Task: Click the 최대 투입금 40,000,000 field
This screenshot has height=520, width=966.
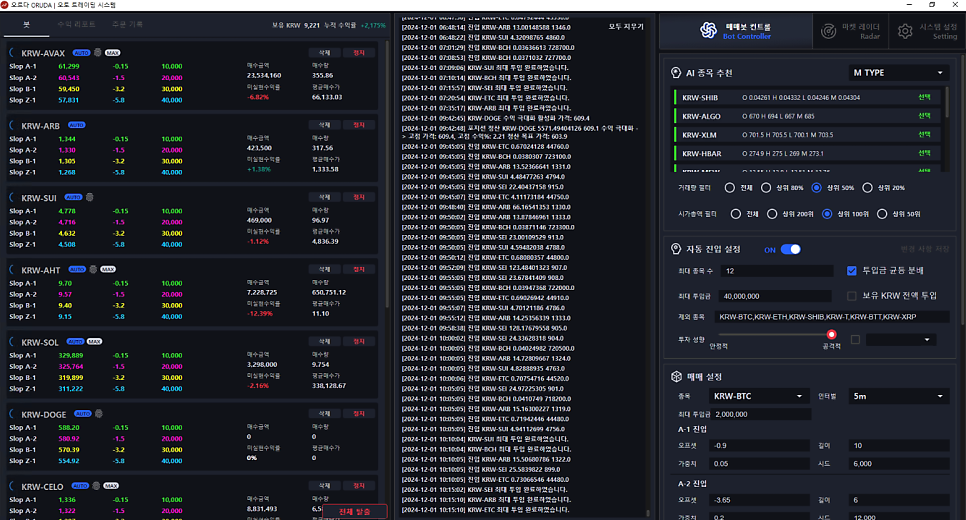Action: 775,296
